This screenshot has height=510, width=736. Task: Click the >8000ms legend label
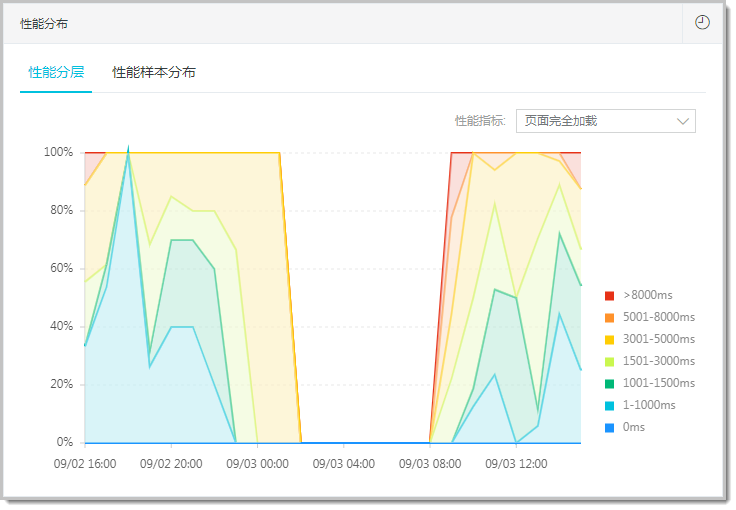648,295
